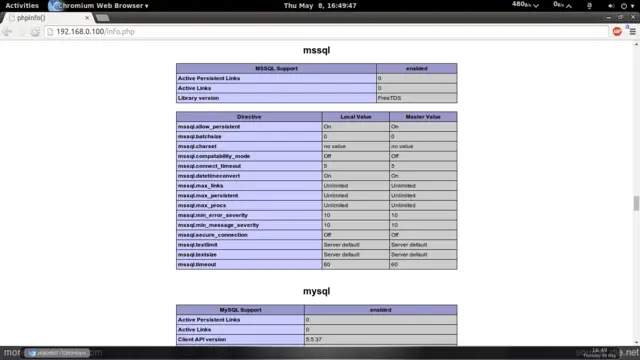Screen dimensions: 640x360
Task: Click mssql.max_procs directive name
Action: coord(202,205)
